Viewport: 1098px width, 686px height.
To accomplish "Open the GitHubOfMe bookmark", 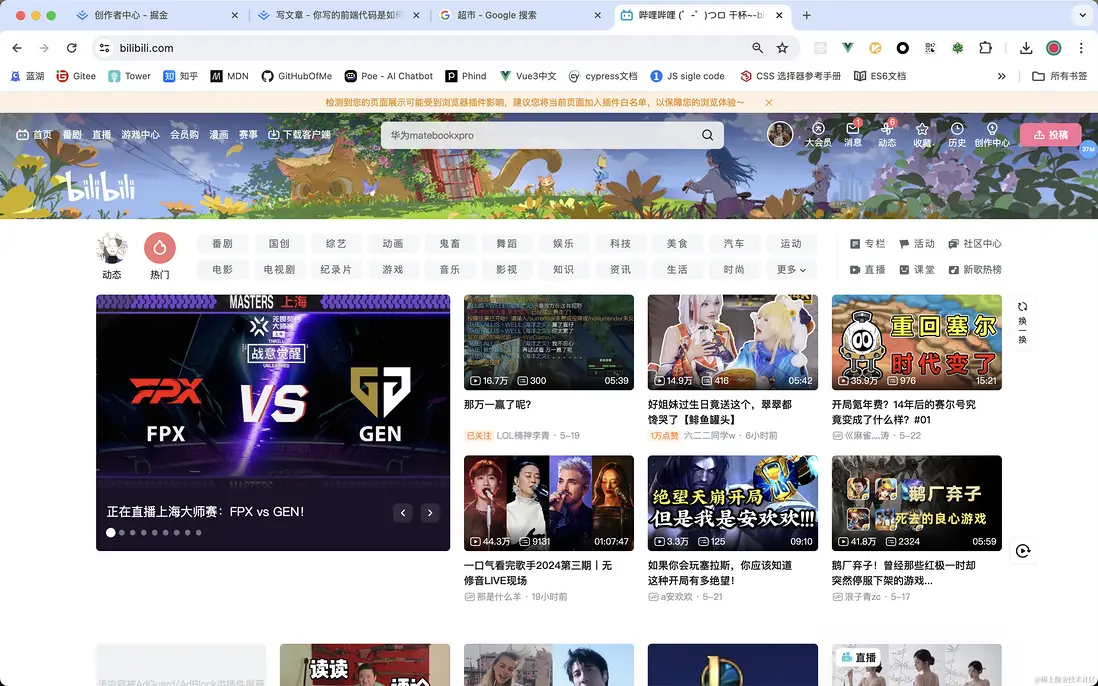I will click(x=297, y=76).
